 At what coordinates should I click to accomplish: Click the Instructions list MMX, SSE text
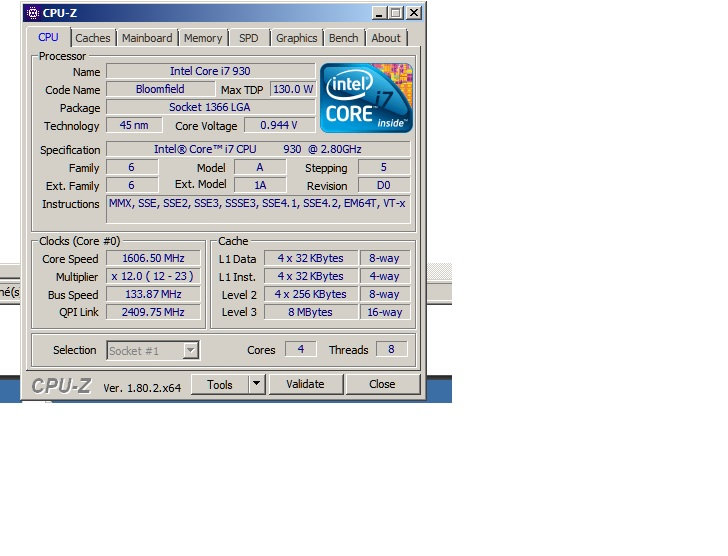click(x=257, y=203)
